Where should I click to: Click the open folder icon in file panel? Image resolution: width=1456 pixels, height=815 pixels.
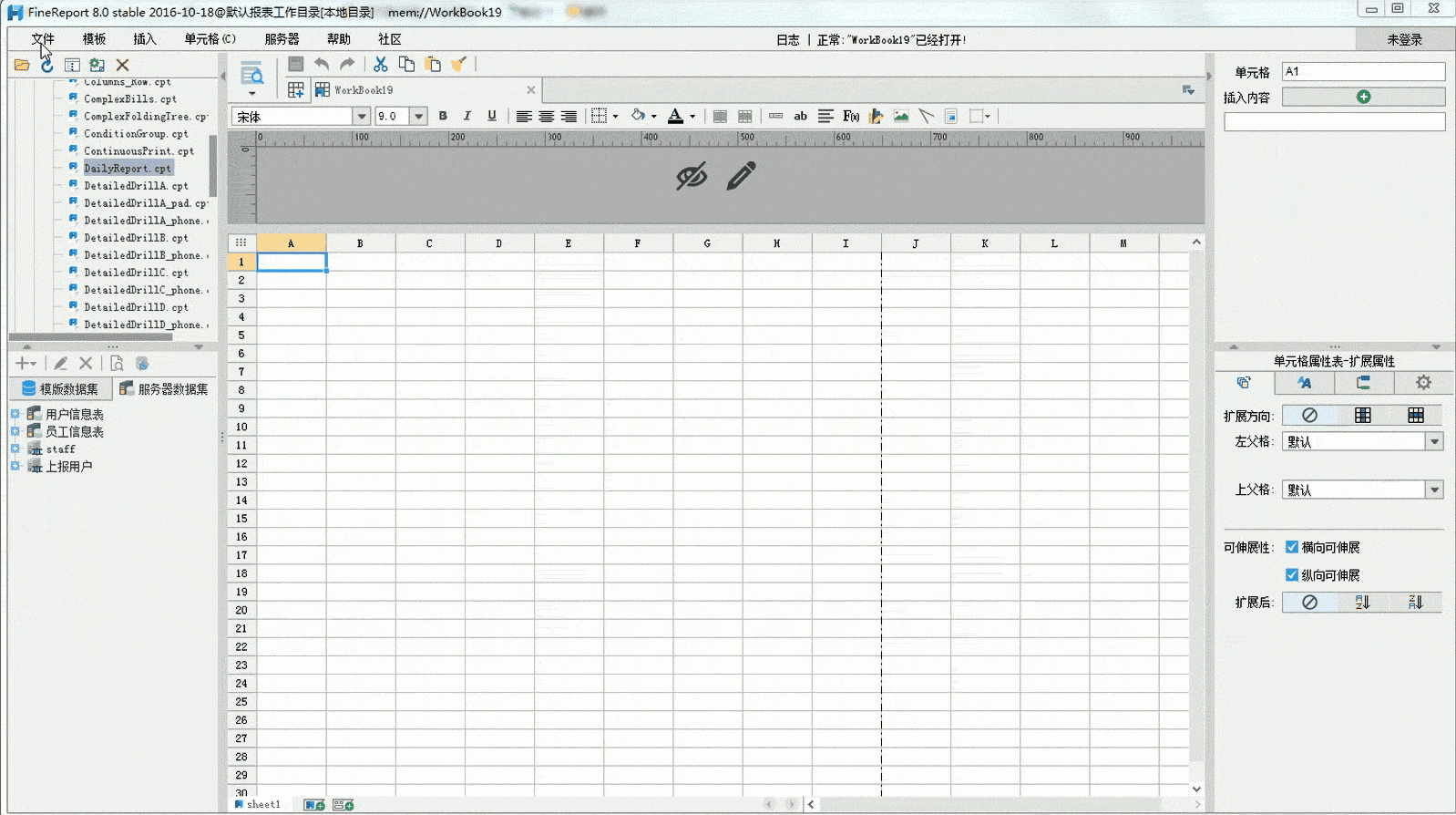(x=22, y=65)
